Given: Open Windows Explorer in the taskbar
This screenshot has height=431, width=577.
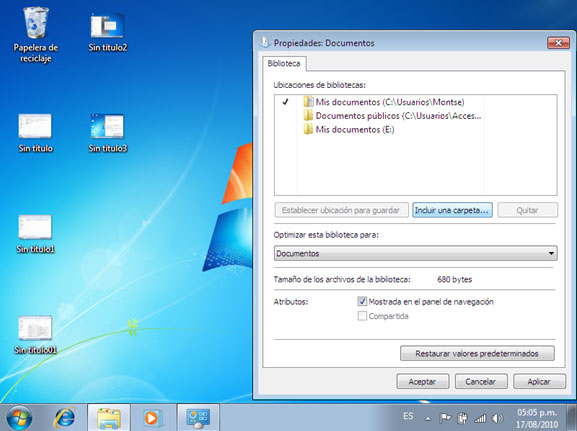Looking at the screenshot, I should pos(109,418).
